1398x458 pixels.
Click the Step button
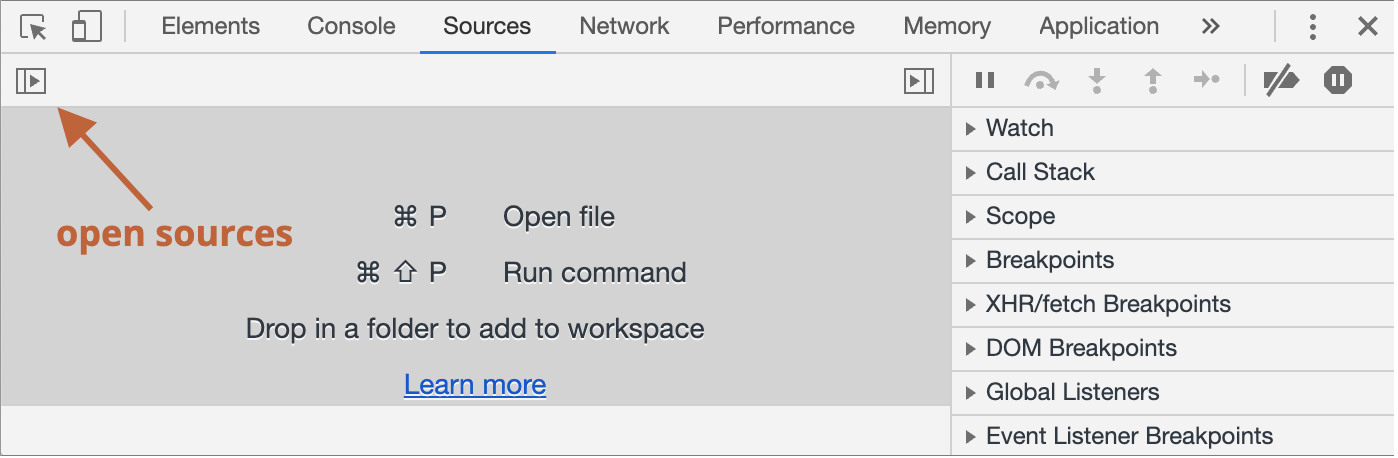pyautogui.click(x=1207, y=81)
